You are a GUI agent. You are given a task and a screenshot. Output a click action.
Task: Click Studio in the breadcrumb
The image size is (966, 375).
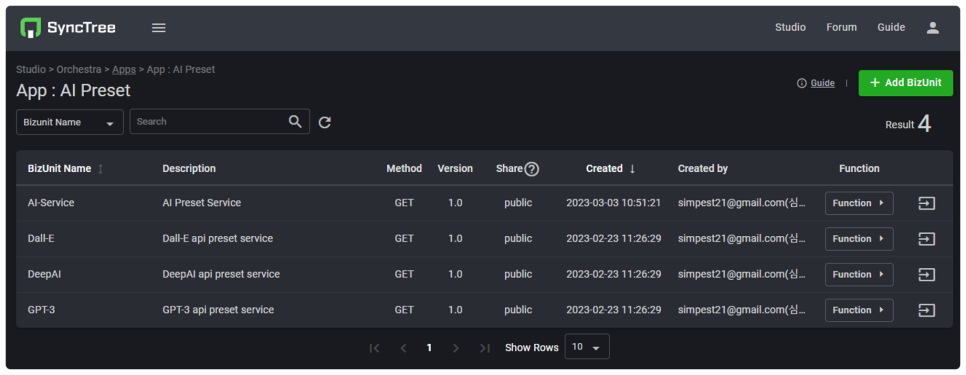click(x=31, y=70)
